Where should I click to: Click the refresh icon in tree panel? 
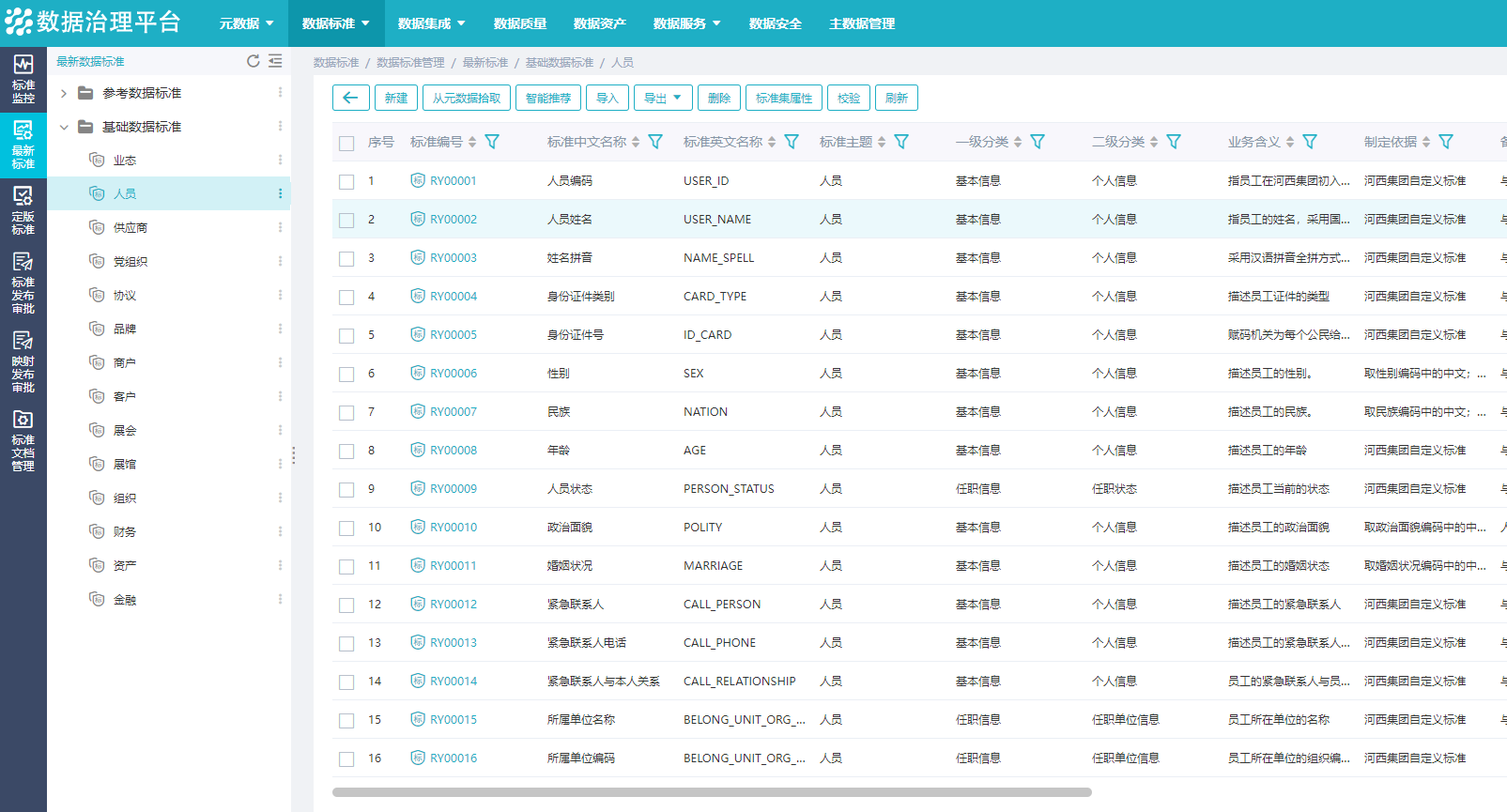click(x=253, y=61)
